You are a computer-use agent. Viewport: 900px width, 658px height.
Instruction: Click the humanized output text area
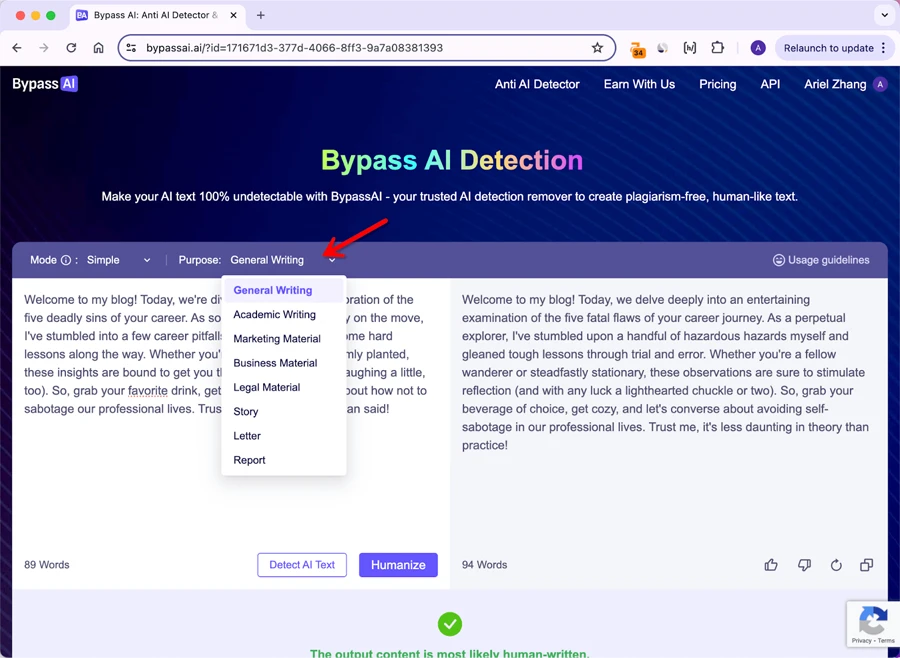(x=669, y=413)
